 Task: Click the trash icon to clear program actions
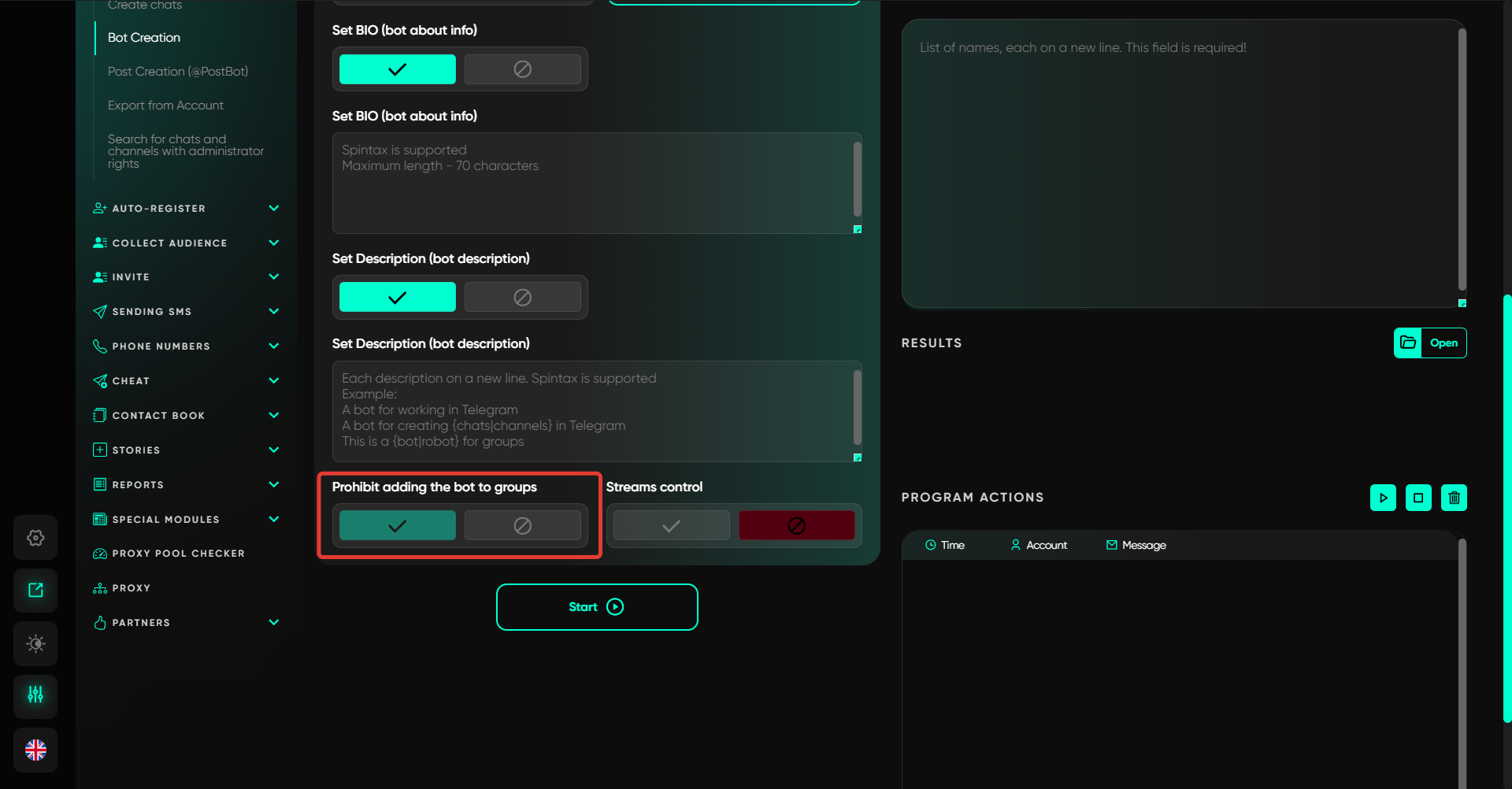1454,498
